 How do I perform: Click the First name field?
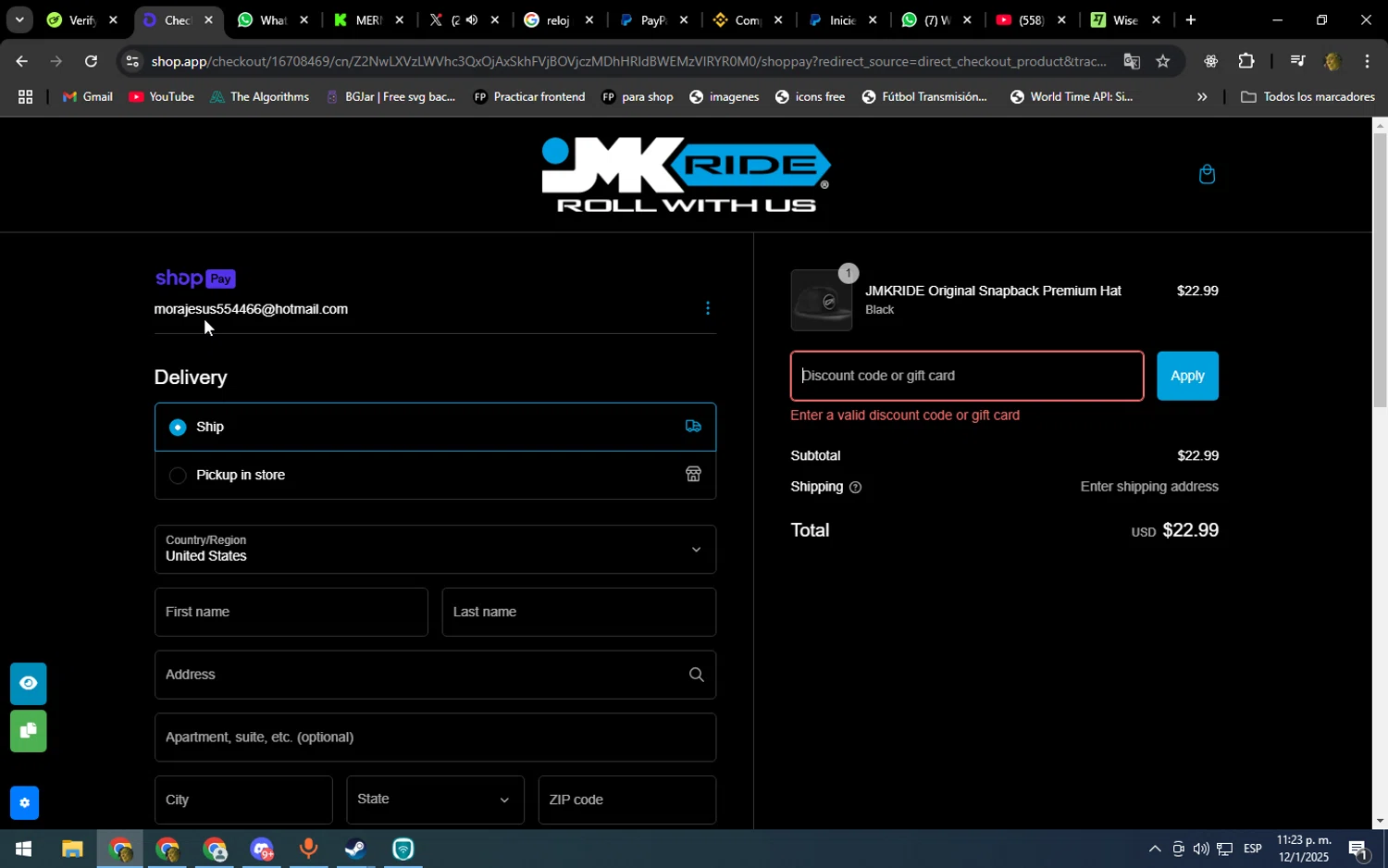point(291,612)
